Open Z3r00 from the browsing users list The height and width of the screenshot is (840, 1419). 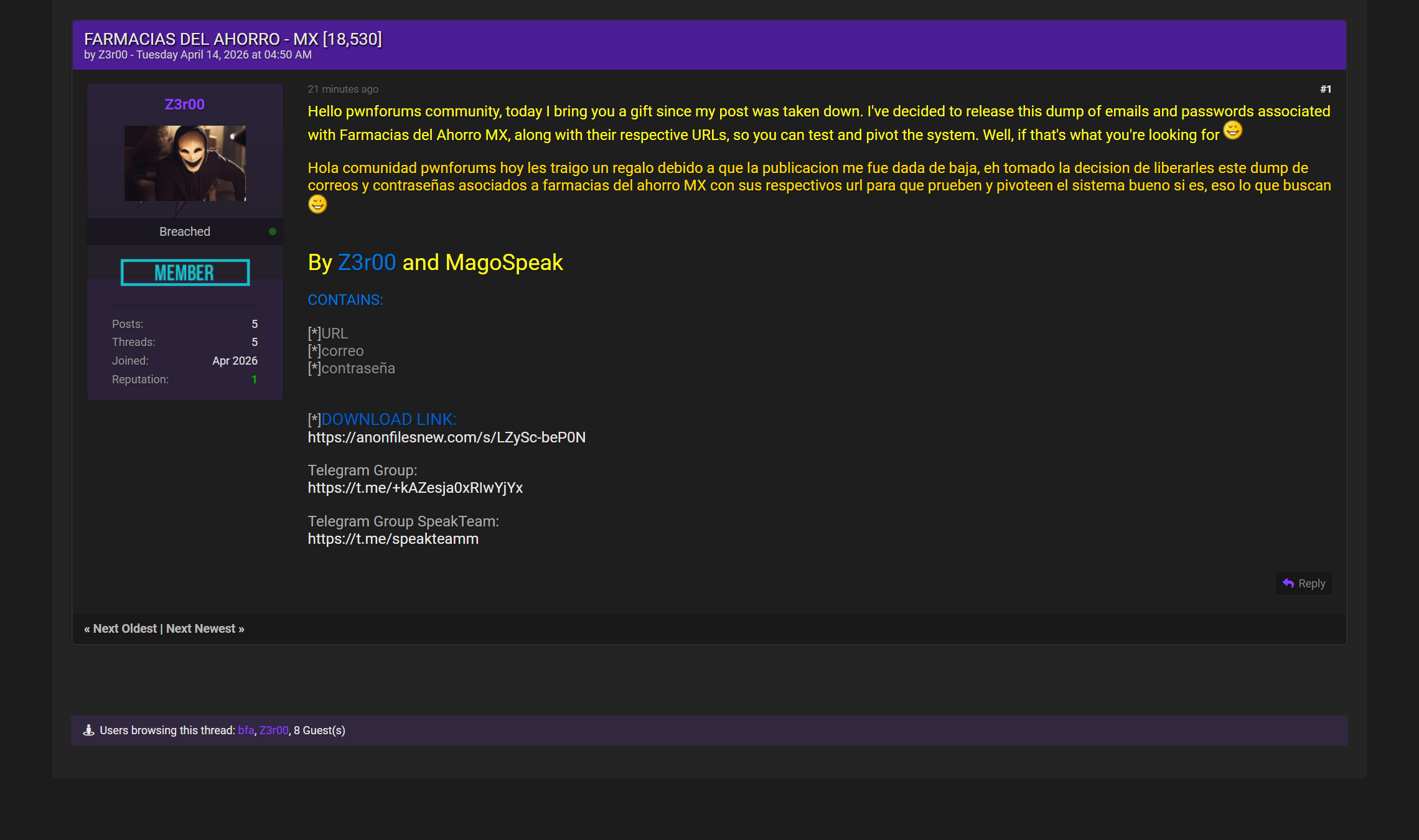click(x=274, y=730)
